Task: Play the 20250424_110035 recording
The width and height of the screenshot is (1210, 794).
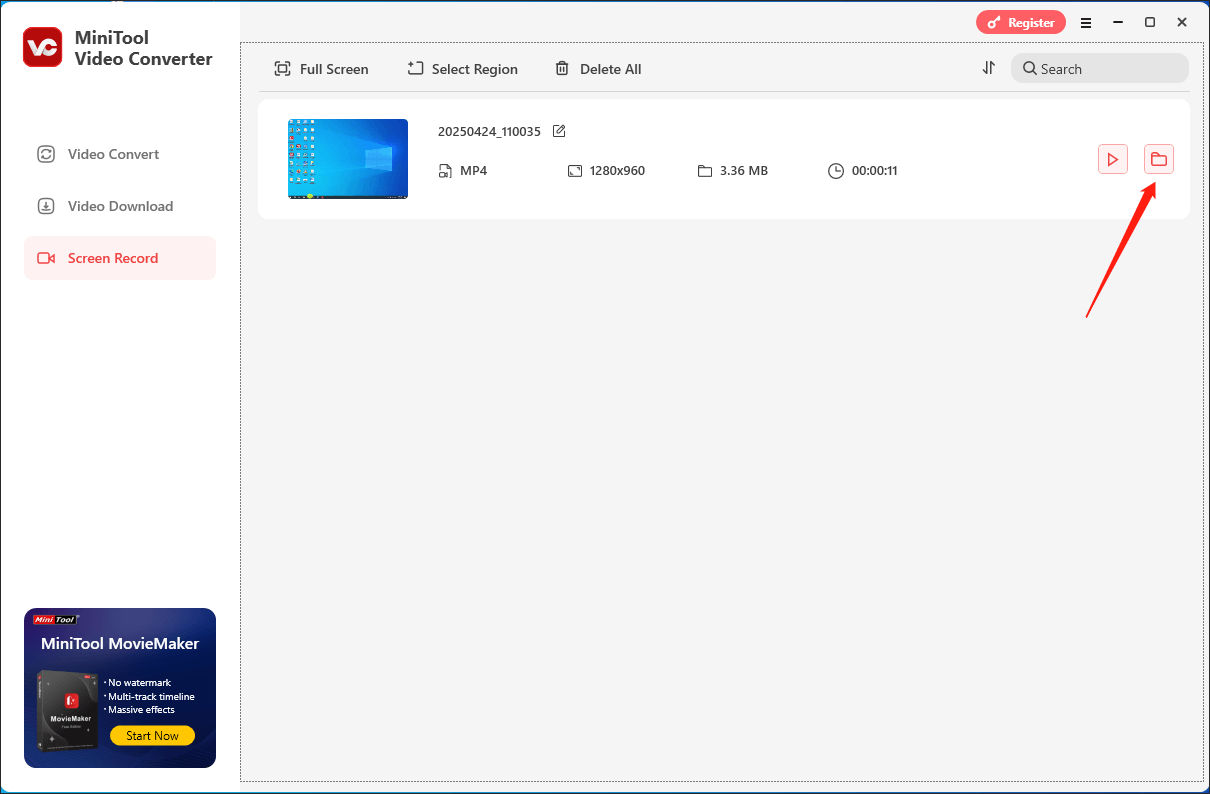Action: click(1113, 159)
